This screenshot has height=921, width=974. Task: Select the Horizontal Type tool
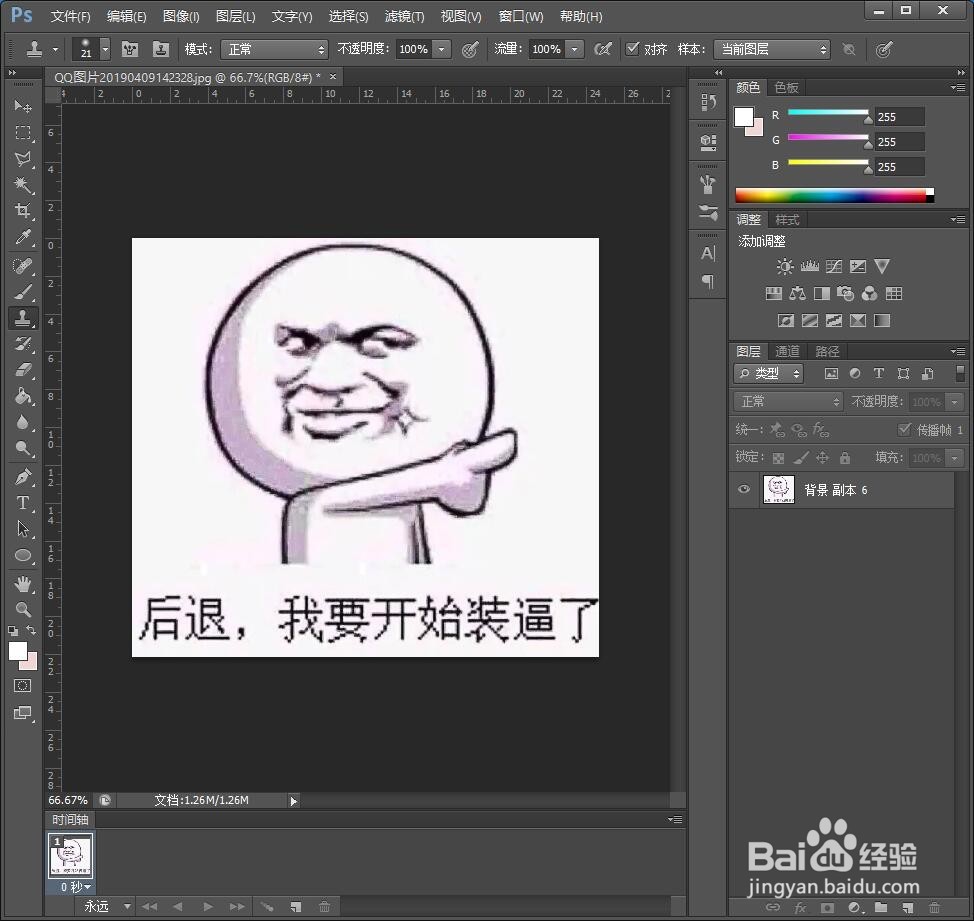pos(24,503)
